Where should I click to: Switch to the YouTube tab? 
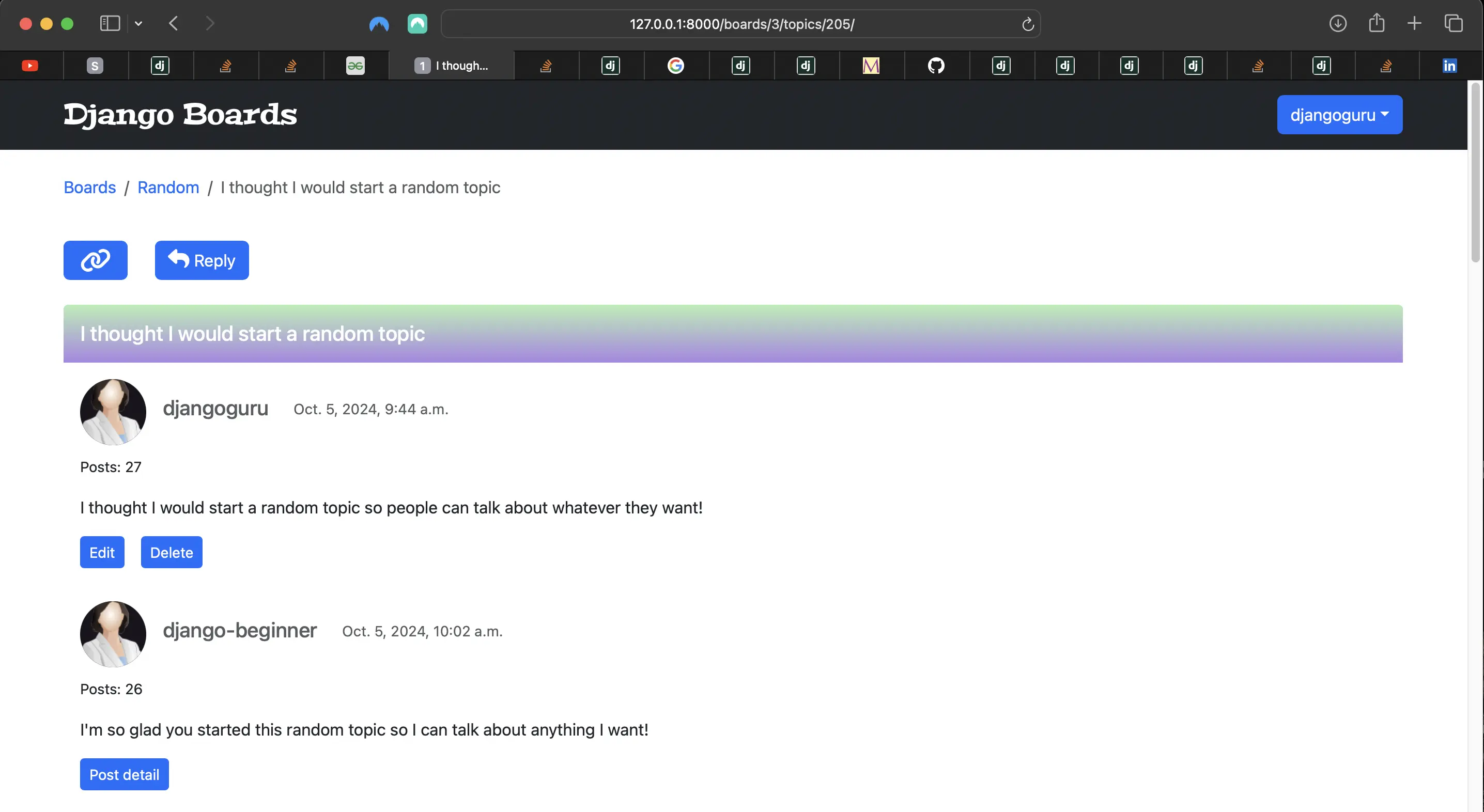[30, 66]
